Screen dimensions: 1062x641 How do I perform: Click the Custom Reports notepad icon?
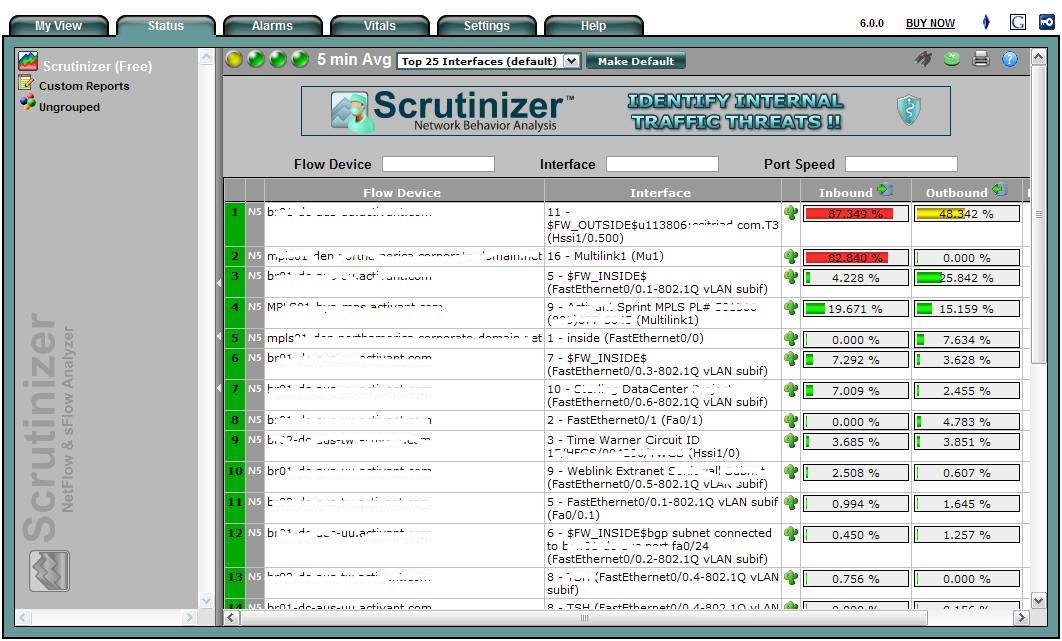click(x=27, y=85)
